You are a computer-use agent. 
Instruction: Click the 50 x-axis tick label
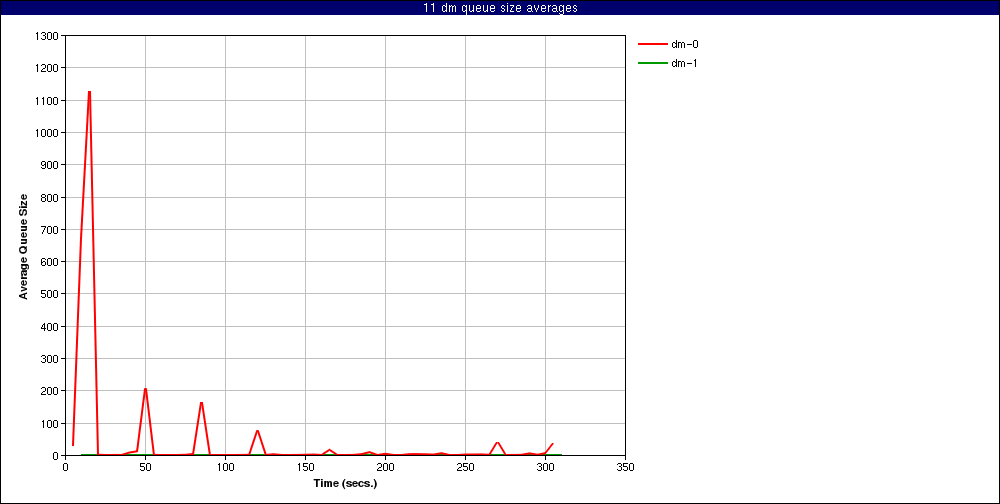[x=145, y=467]
